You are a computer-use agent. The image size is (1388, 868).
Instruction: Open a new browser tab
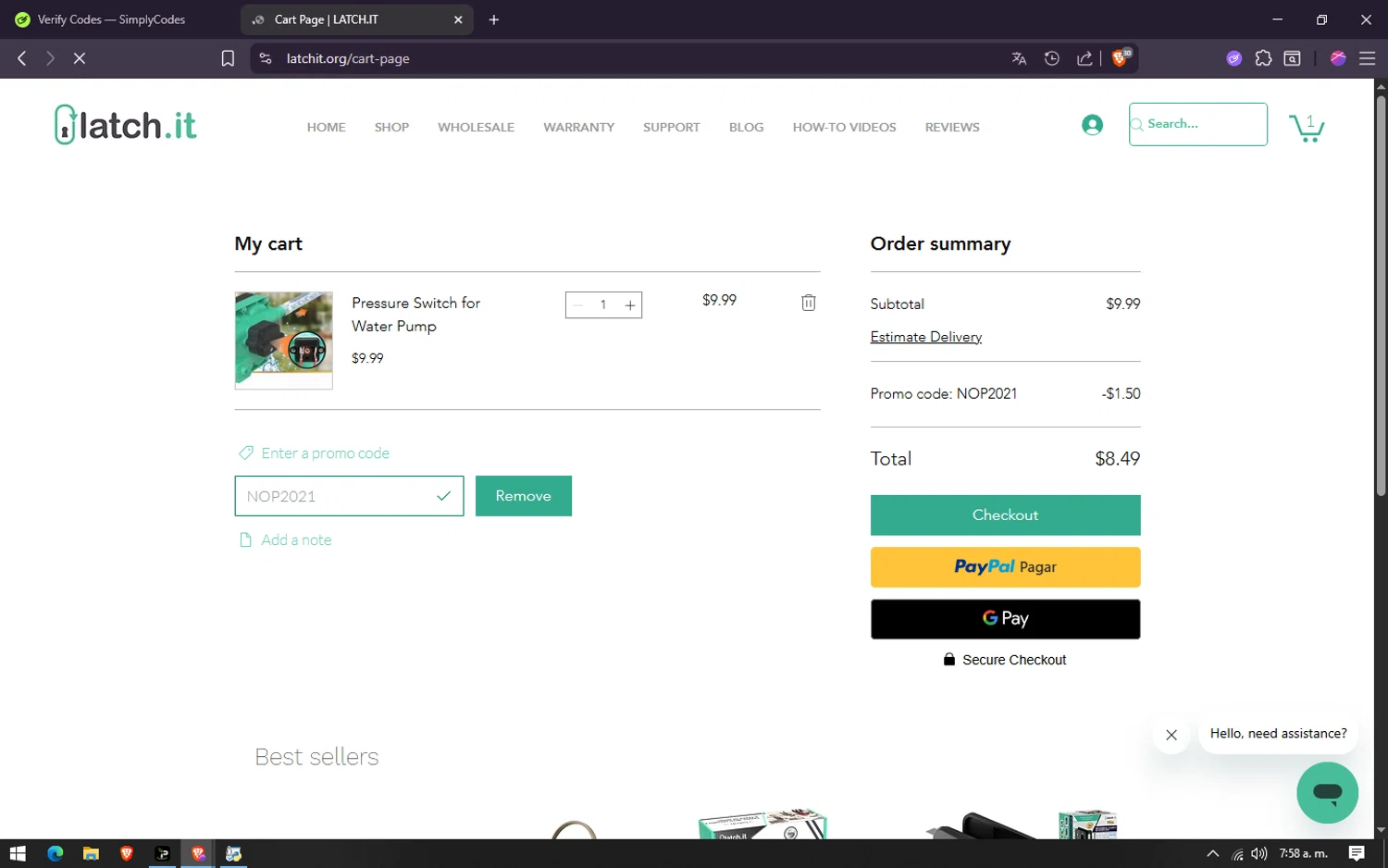[x=494, y=19]
